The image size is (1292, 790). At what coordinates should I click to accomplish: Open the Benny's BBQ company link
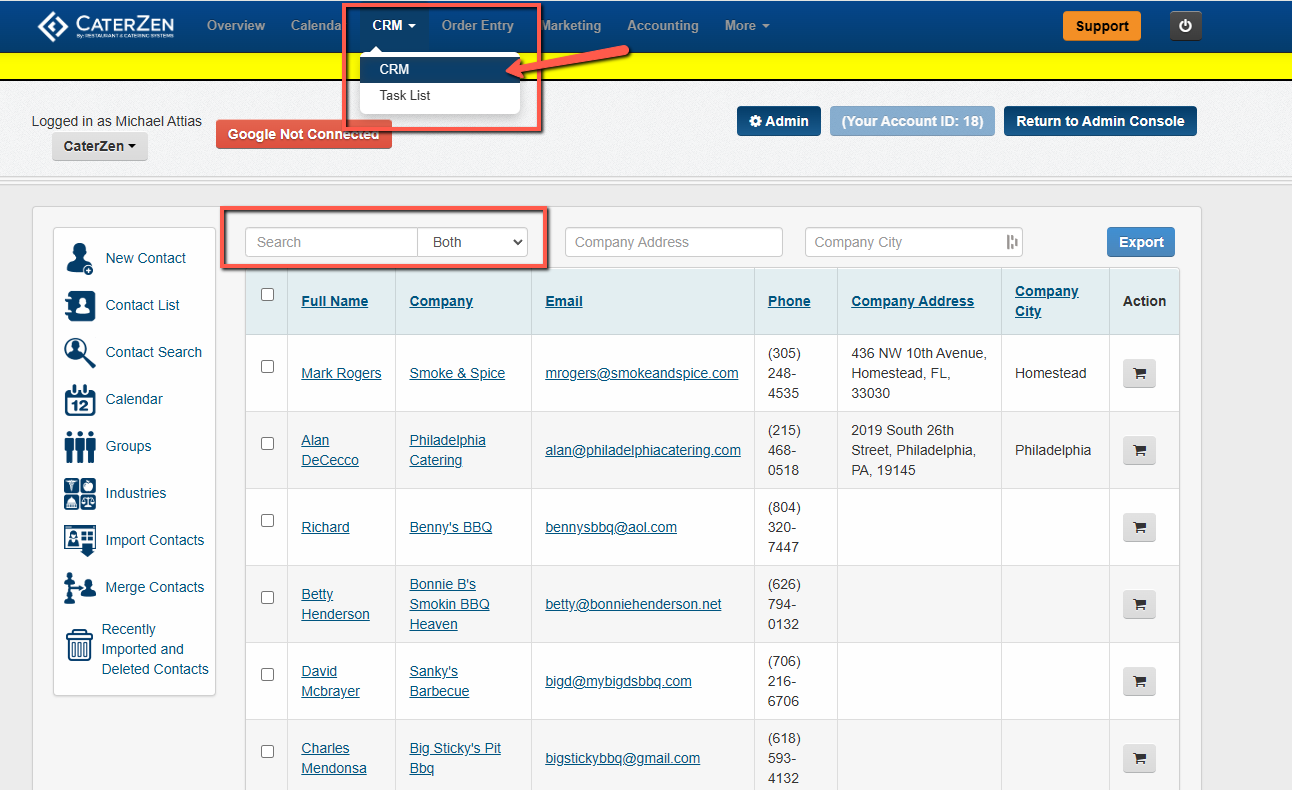[451, 527]
